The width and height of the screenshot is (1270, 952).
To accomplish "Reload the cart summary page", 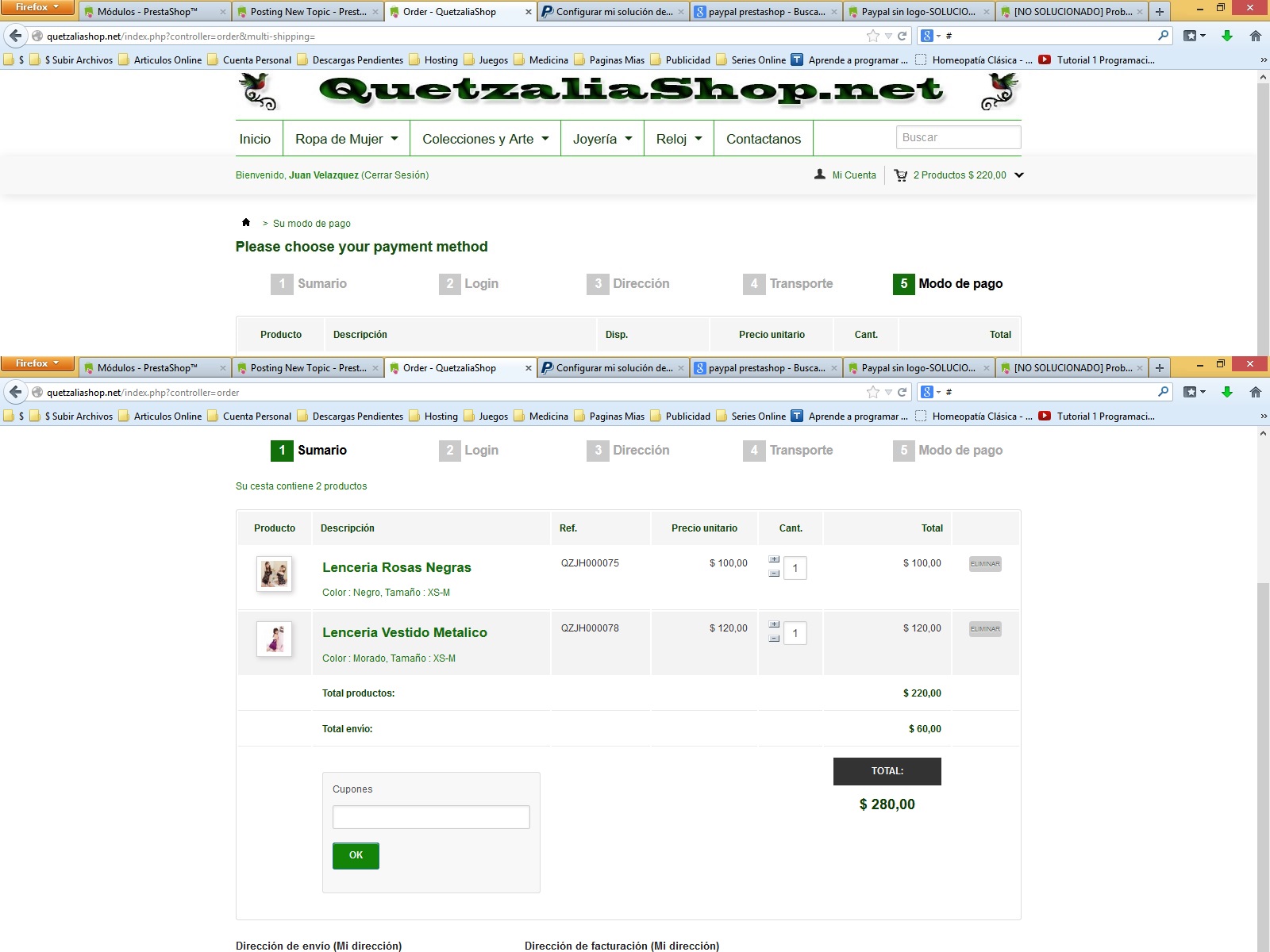I will click(902, 392).
